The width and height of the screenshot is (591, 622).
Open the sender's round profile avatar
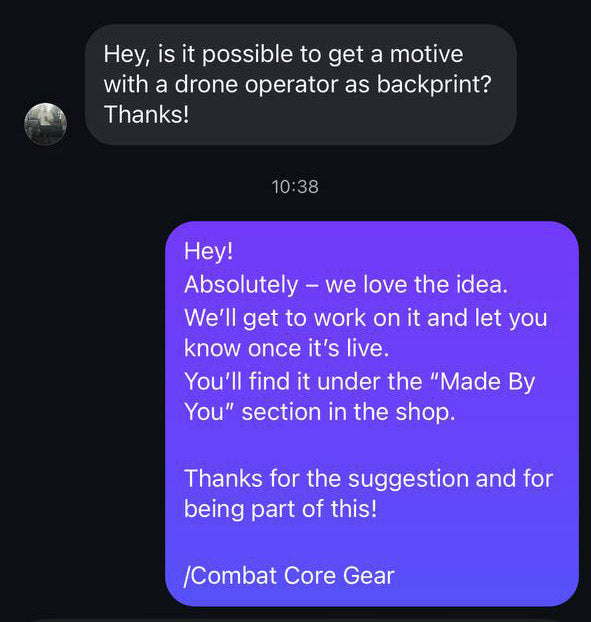(45, 124)
